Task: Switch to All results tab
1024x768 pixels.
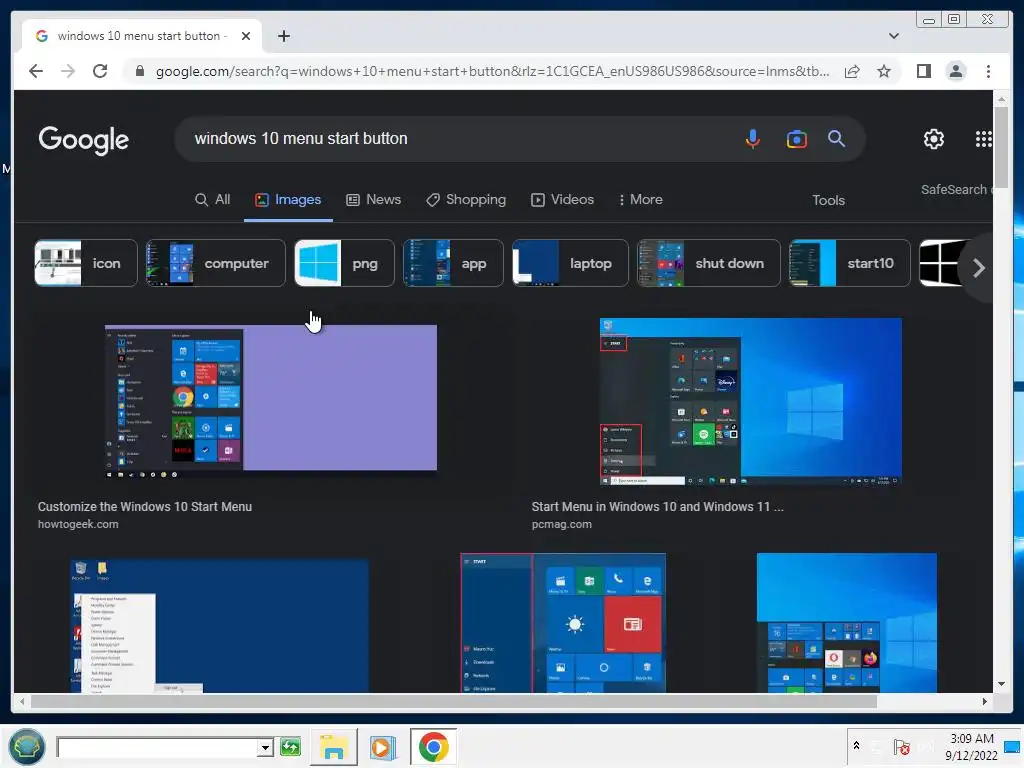Action: [213, 200]
